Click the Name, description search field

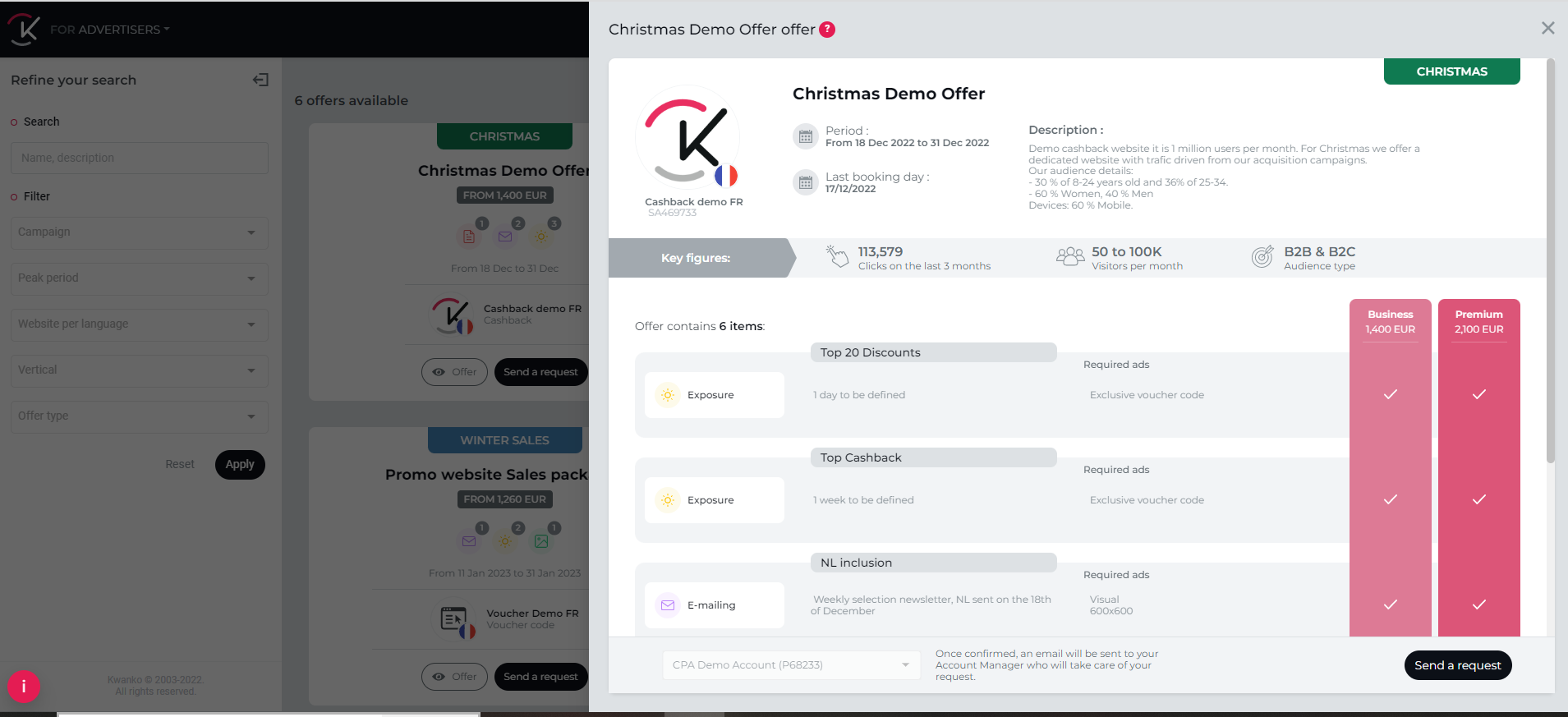point(139,158)
